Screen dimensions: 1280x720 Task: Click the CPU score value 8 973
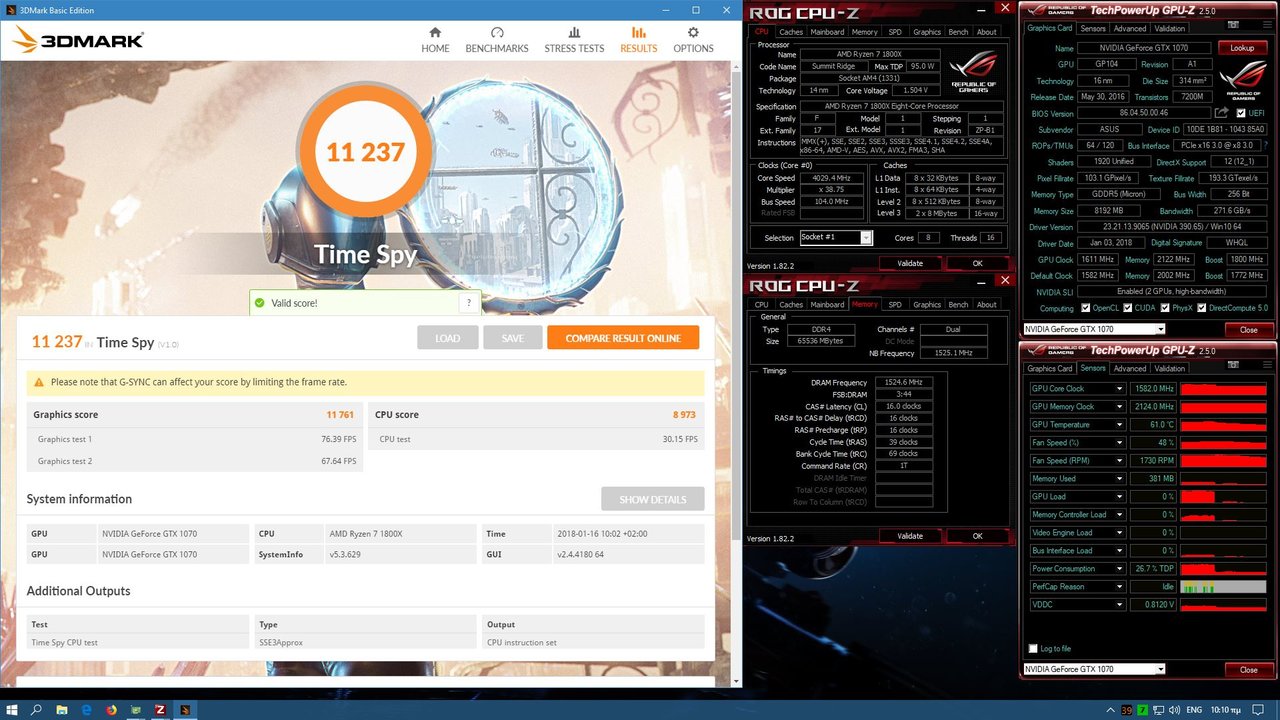[684, 415]
